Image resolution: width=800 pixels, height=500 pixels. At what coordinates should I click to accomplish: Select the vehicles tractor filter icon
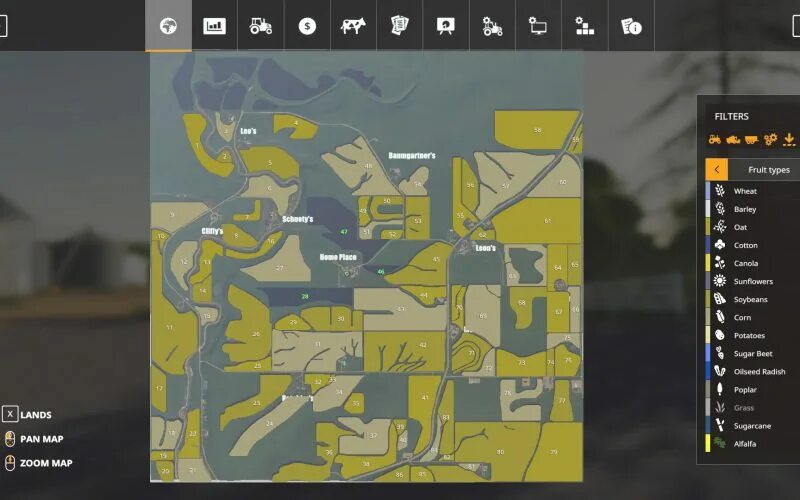click(714, 139)
